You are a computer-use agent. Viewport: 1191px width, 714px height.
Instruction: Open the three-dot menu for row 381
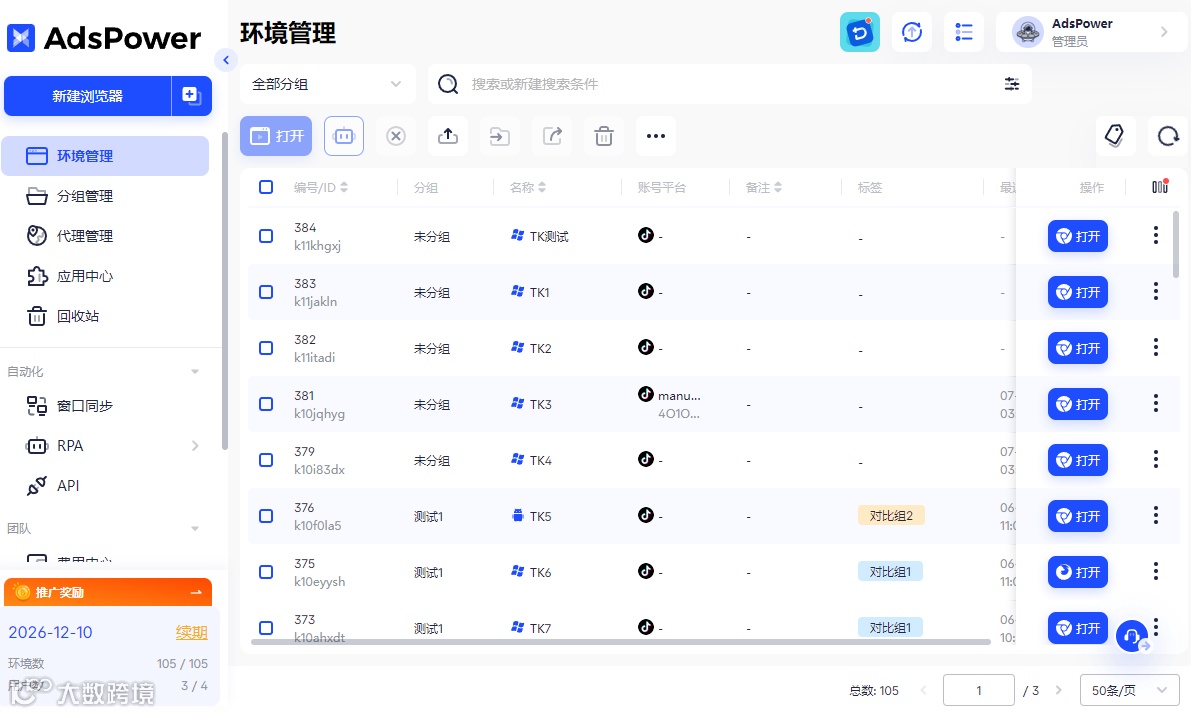click(x=1155, y=403)
